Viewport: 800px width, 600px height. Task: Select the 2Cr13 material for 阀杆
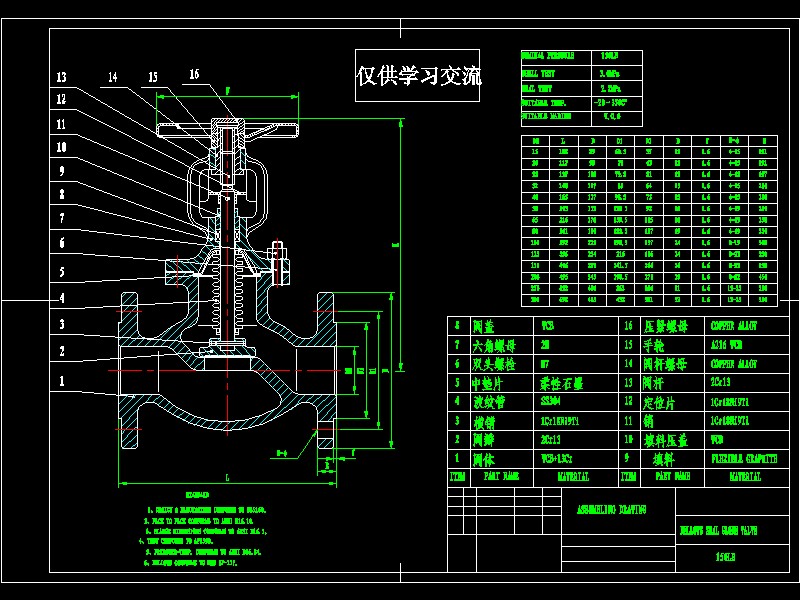(x=720, y=382)
